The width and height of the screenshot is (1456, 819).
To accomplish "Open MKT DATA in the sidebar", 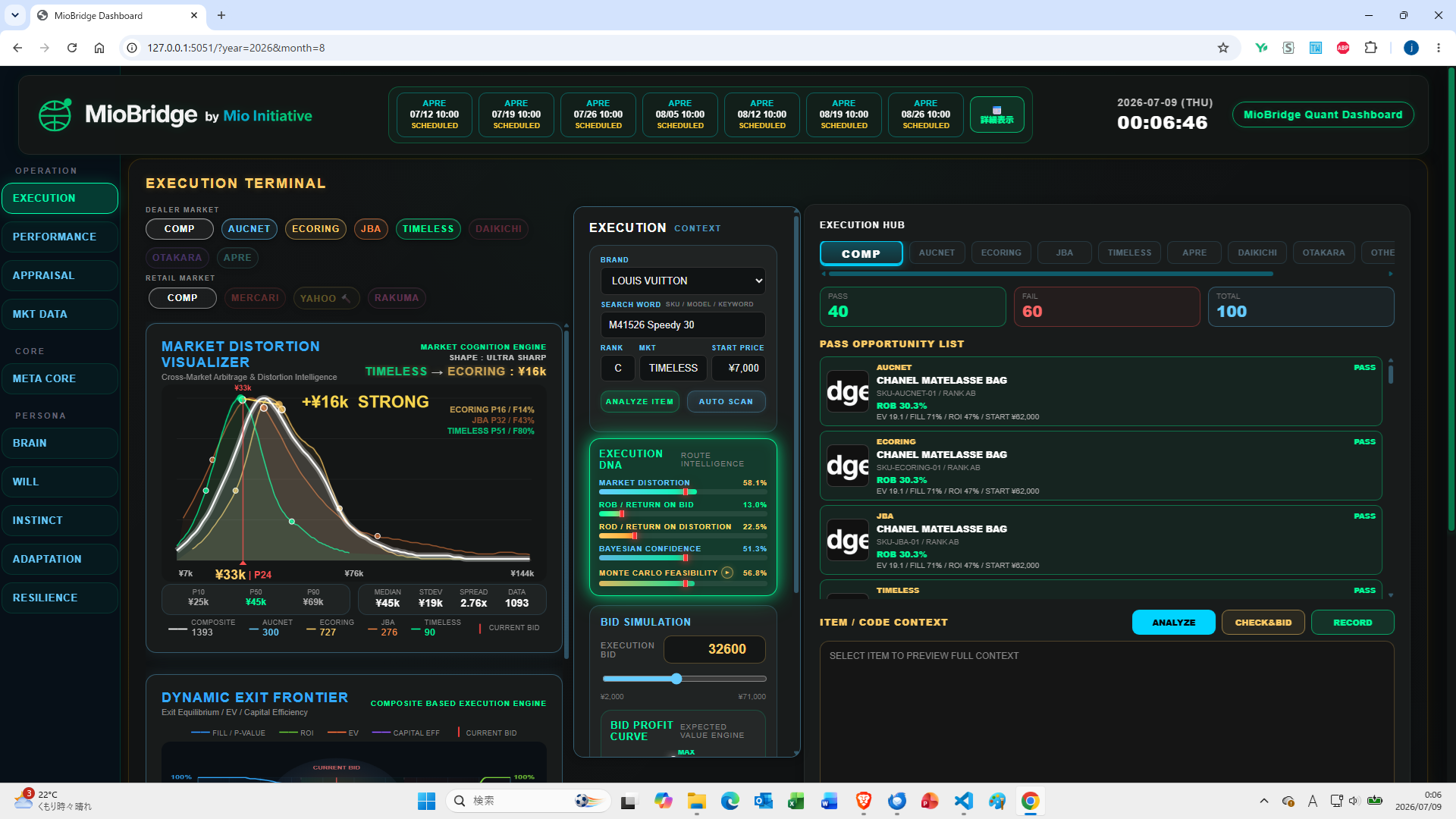I will tap(60, 314).
